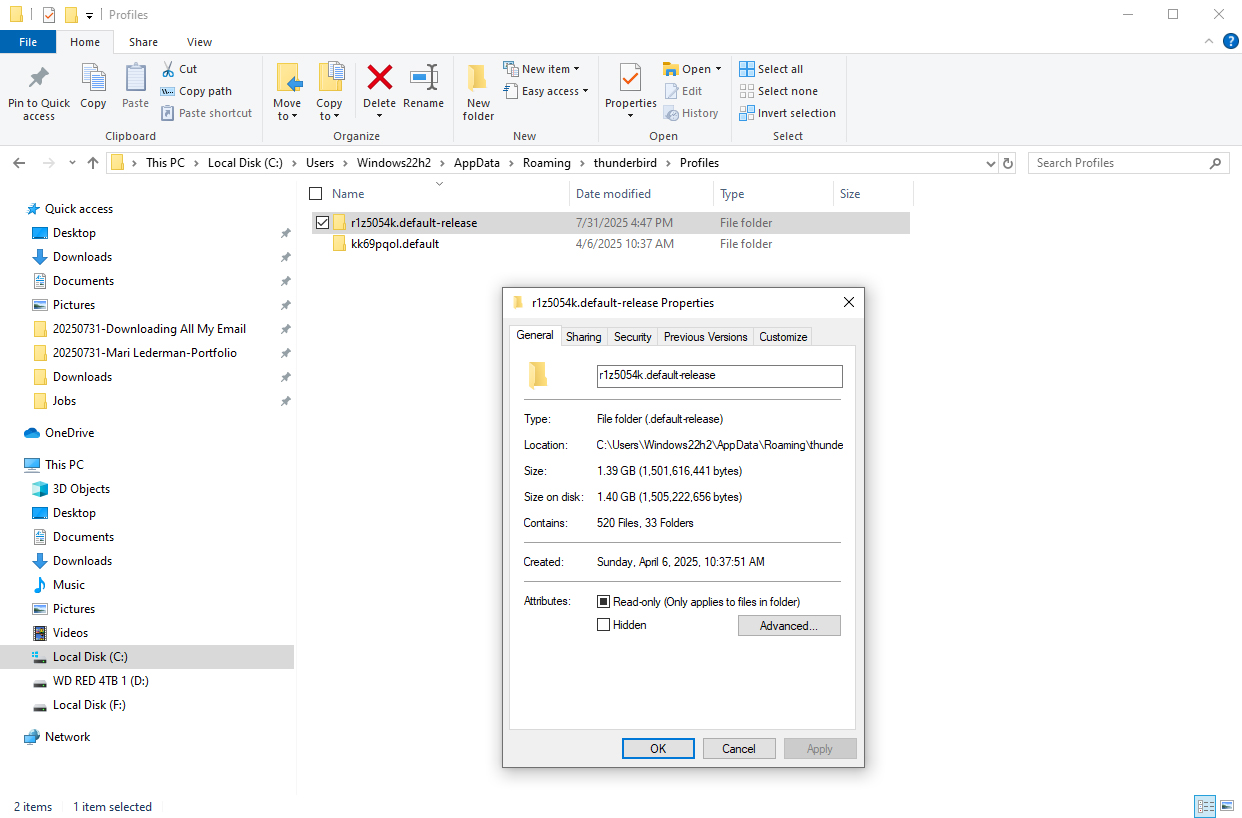
Task: Click Cancel in the Properties dialog
Action: [x=739, y=749]
